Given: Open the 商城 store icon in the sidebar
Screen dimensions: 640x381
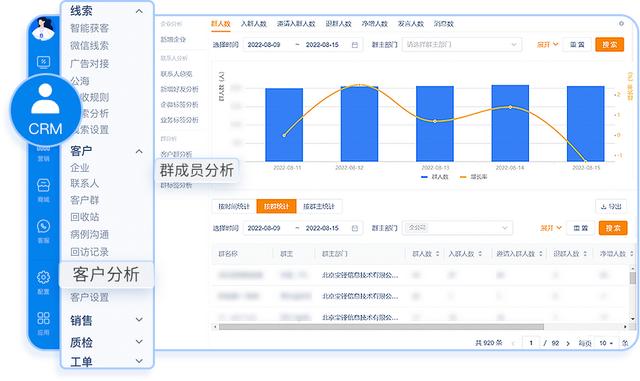Looking at the screenshot, I should 43,185.
